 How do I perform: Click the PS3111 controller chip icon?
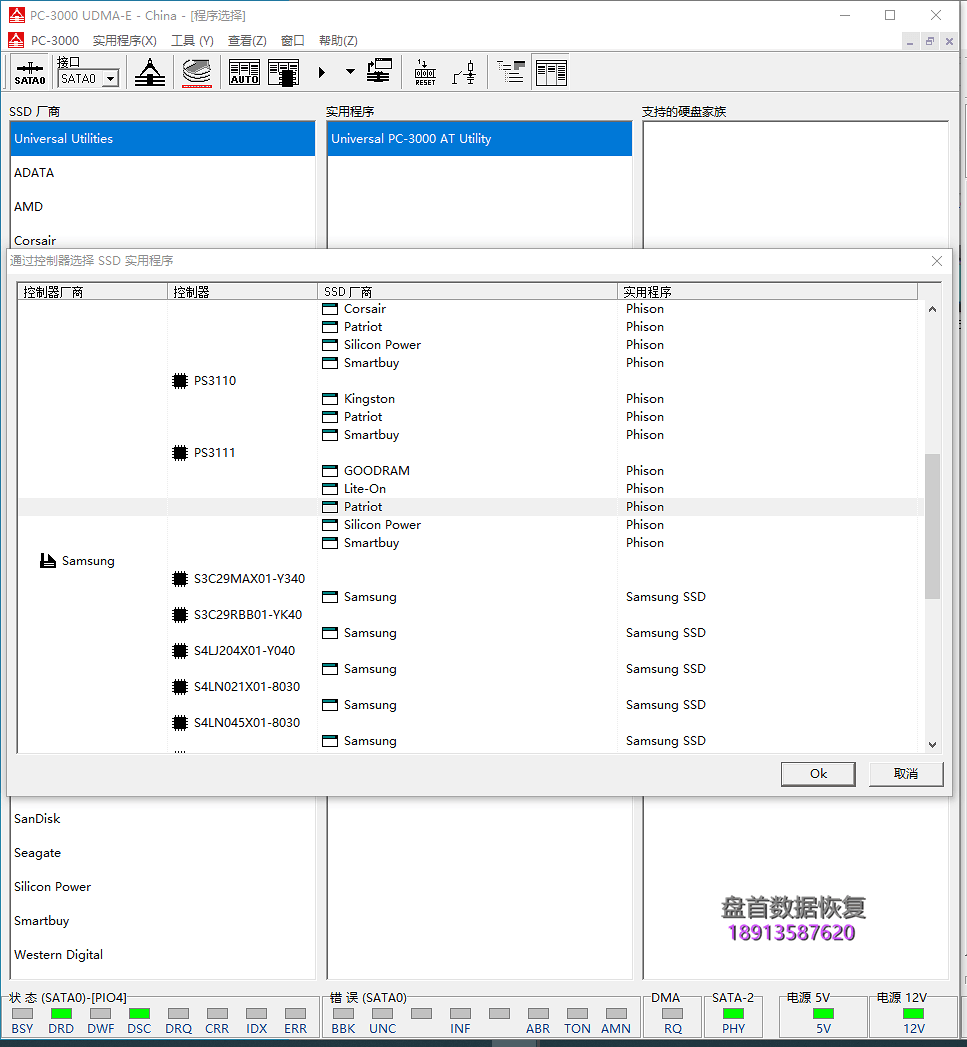pos(180,453)
